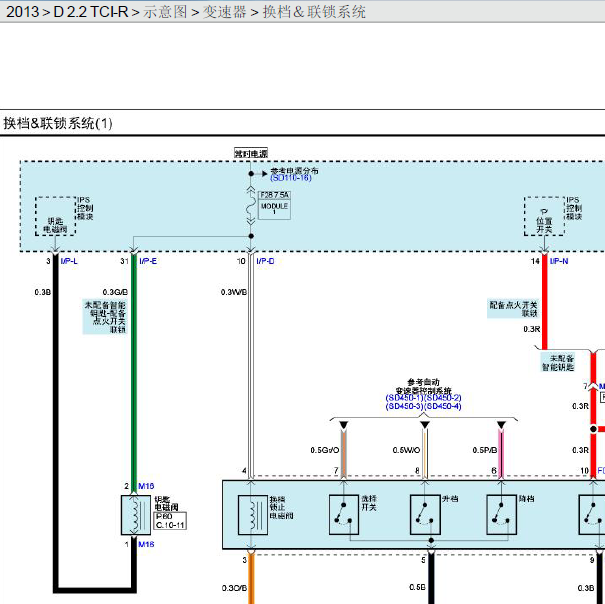Viewport: 605px width, 604px height.
Task: Click the MODULE 1 fuse label box
Action: pos(274,210)
